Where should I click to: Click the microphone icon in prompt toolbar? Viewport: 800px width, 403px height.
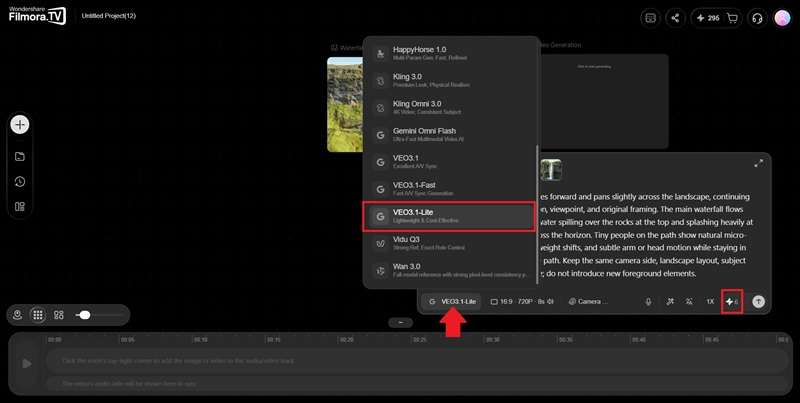648,301
